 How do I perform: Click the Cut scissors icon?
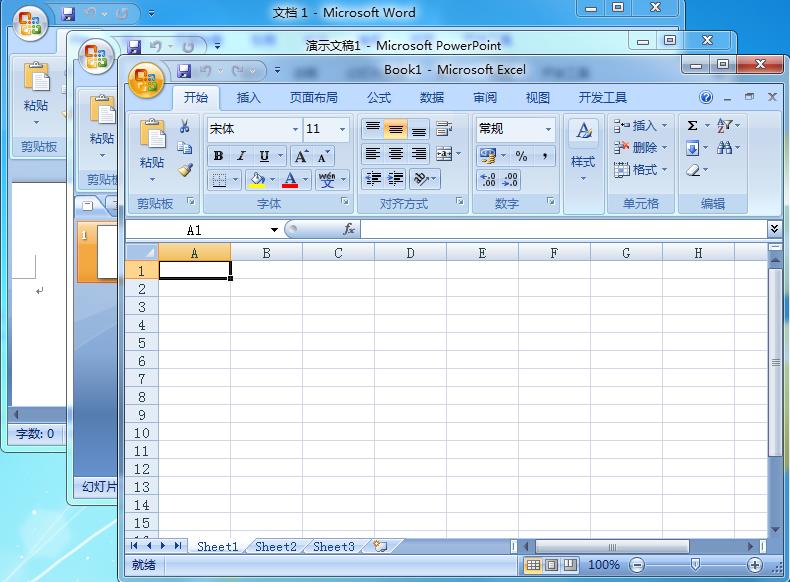[185, 127]
